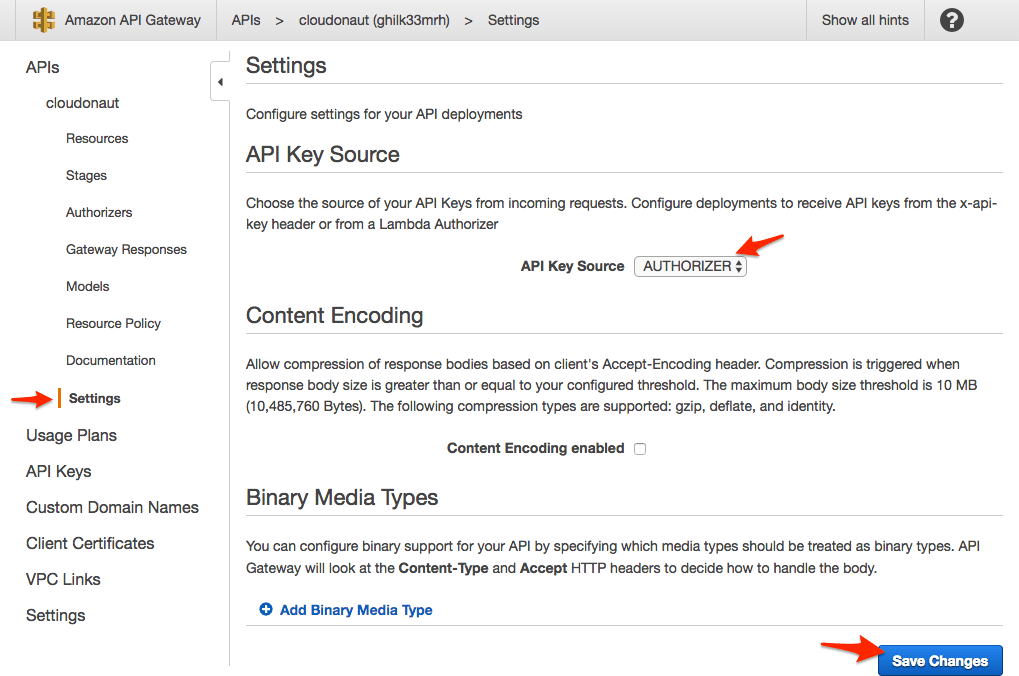Open Resources in the sidebar

click(x=97, y=139)
